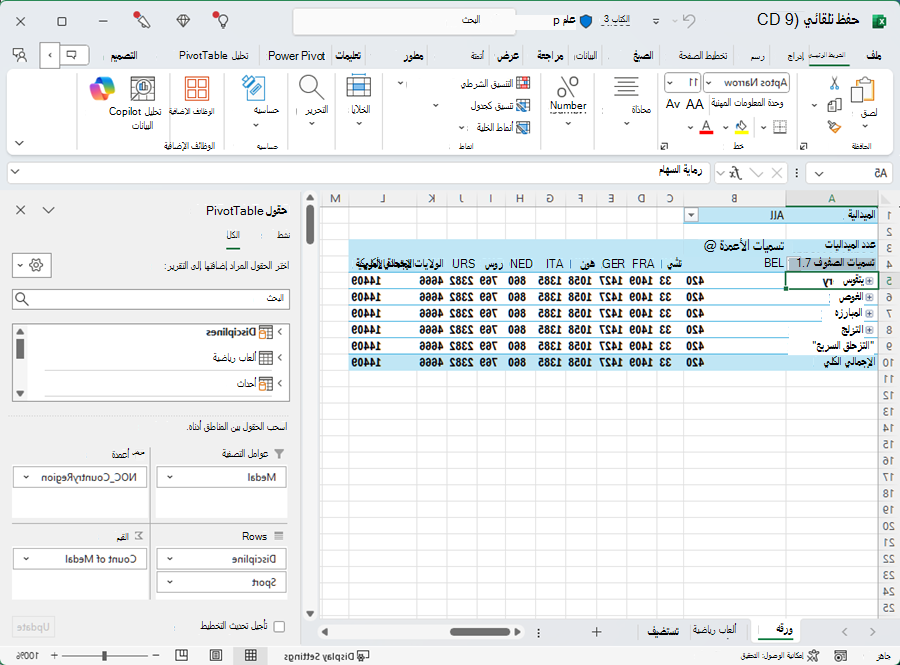Screen dimensions: 900x665
Task: Click the macro recording icon in status bar
Action: coord(840,655)
